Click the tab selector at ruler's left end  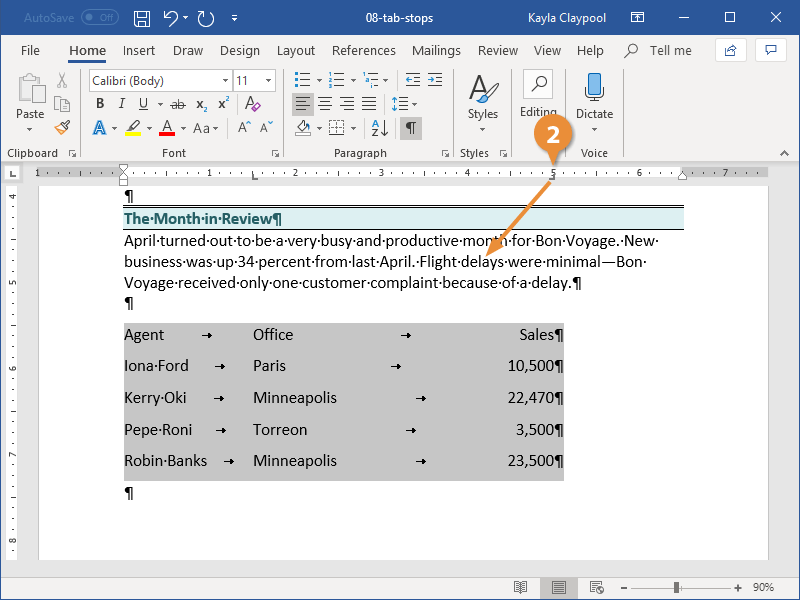click(13, 173)
